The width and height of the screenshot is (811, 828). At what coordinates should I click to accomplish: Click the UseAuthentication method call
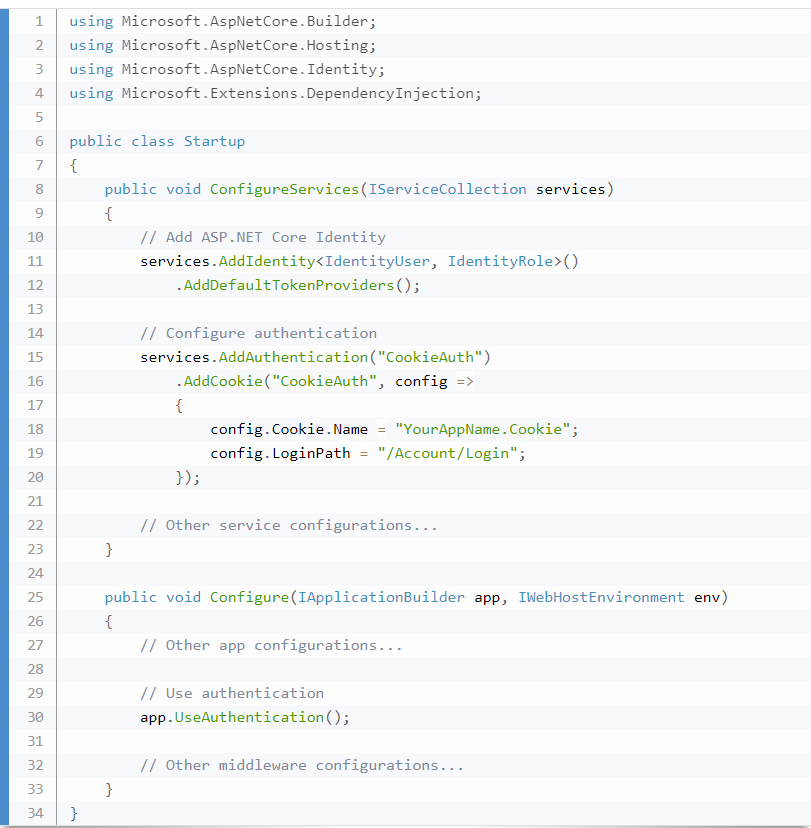click(249, 717)
